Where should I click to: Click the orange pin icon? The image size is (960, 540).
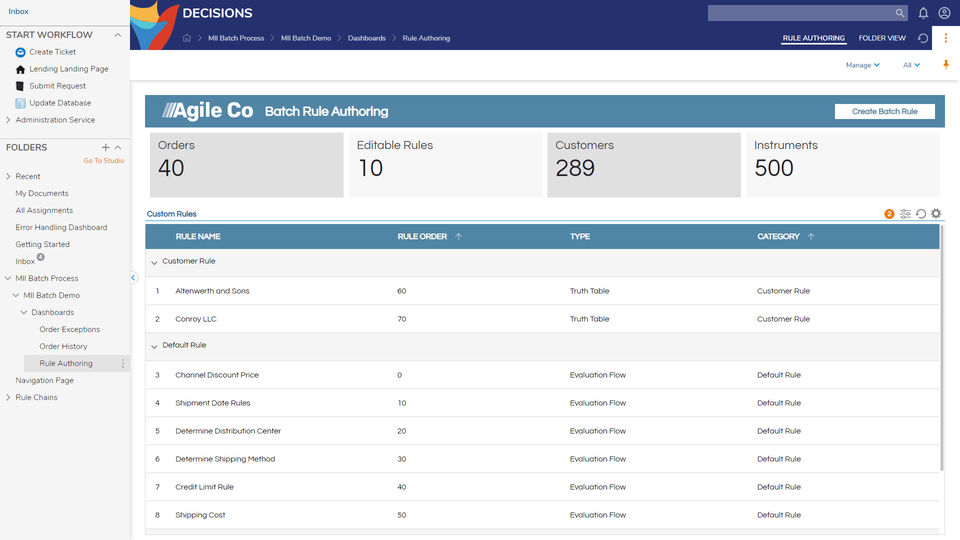[946, 65]
